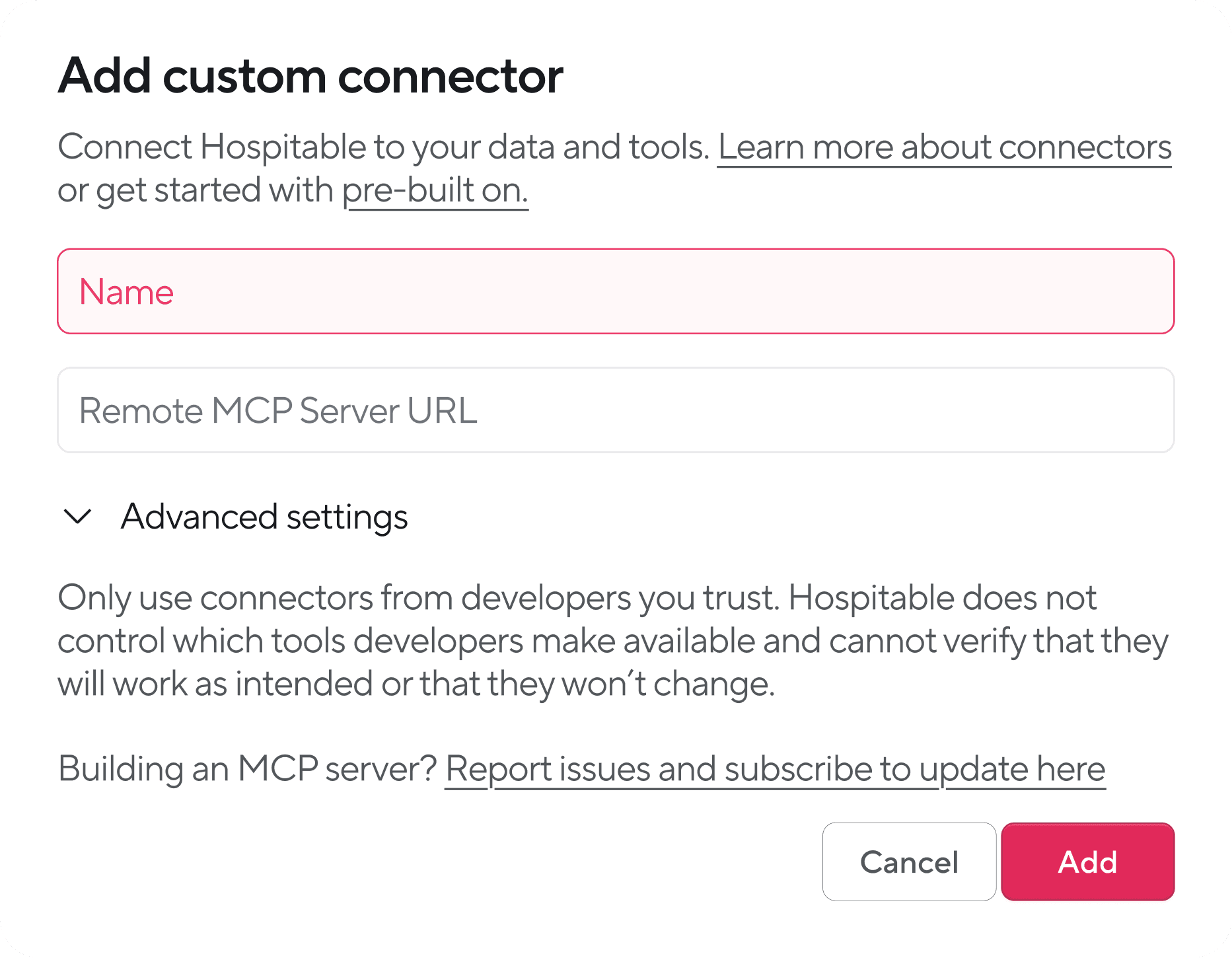Click the 'Building an MCP server?' text
The height and width of the screenshot is (958, 1232).
click(248, 769)
